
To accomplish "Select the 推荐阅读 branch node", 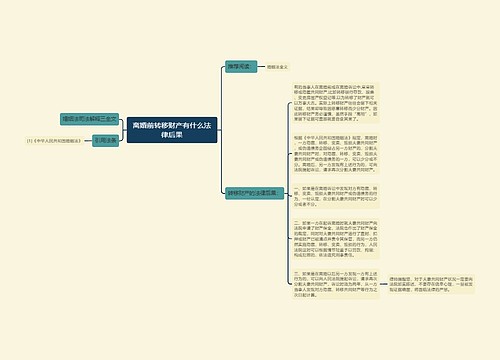I will (241, 67).
